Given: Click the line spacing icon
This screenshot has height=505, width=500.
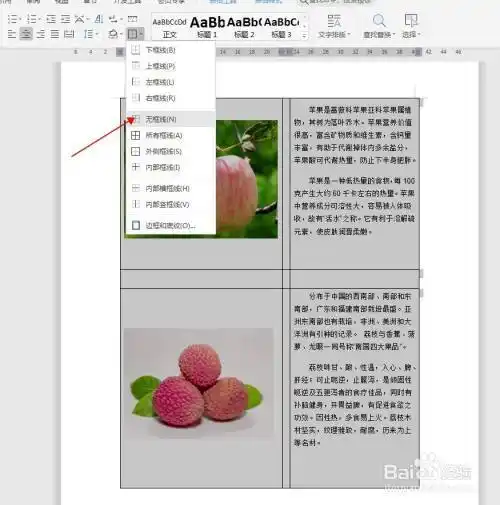Looking at the screenshot, I should pyautogui.click(x=88, y=34).
